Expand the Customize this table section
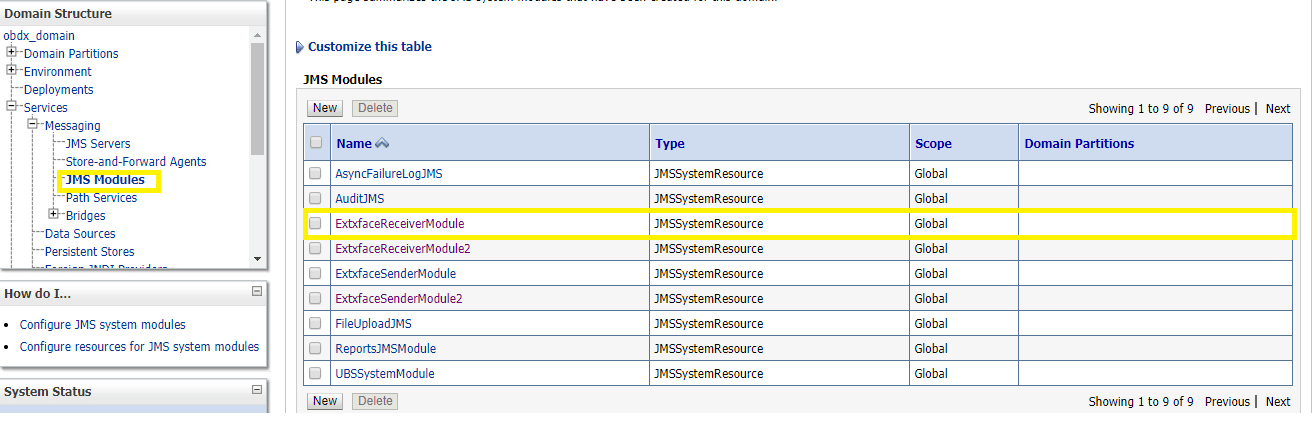 299,47
